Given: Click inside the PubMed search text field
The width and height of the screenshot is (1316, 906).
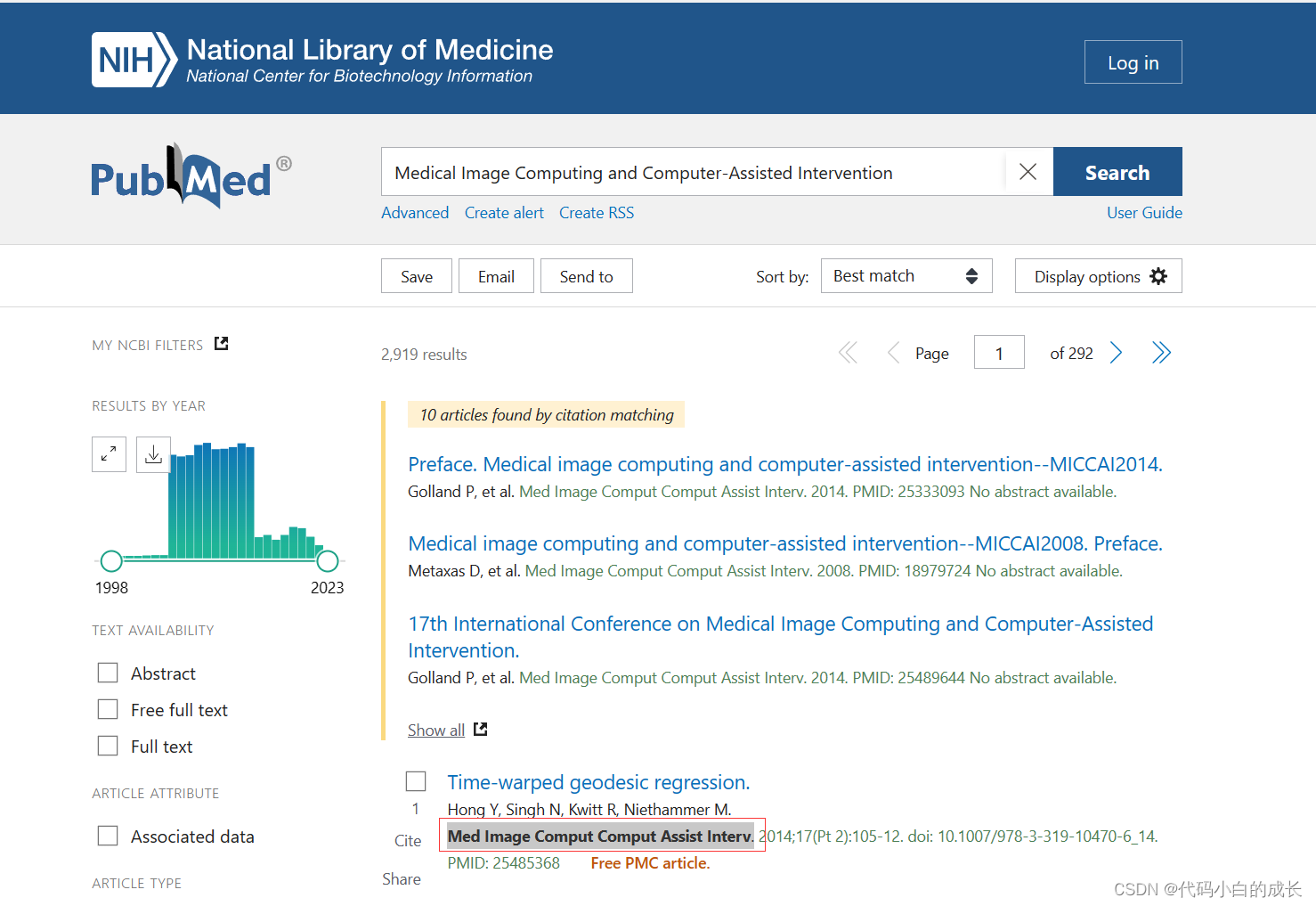Looking at the screenshot, I should click(693, 172).
